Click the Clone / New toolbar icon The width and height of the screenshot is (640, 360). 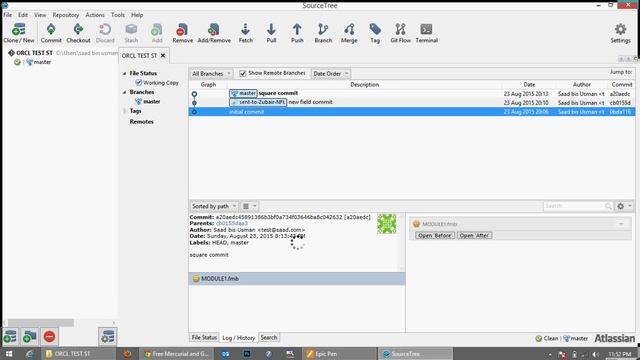coord(19,33)
